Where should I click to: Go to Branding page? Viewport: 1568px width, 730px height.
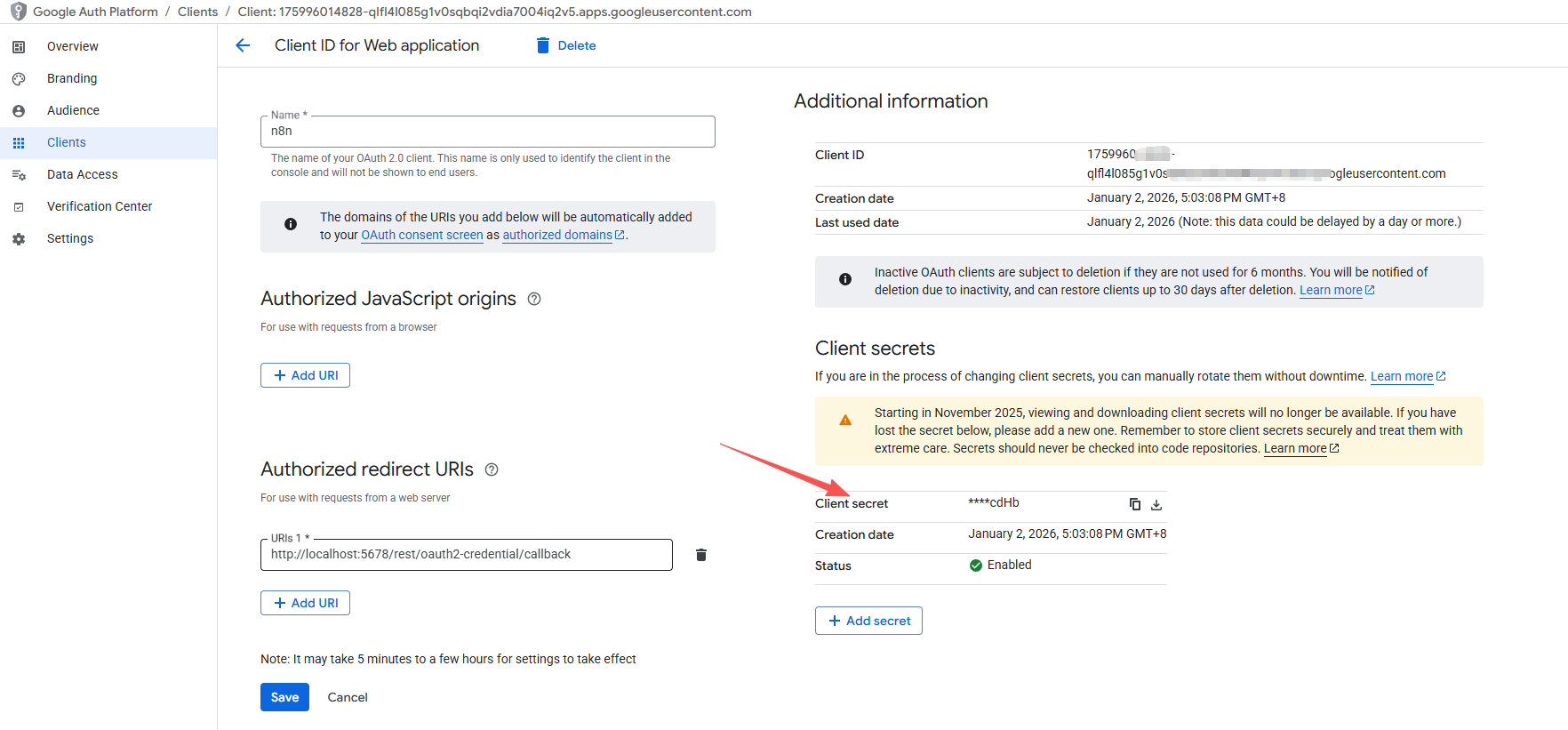[72, 78]
